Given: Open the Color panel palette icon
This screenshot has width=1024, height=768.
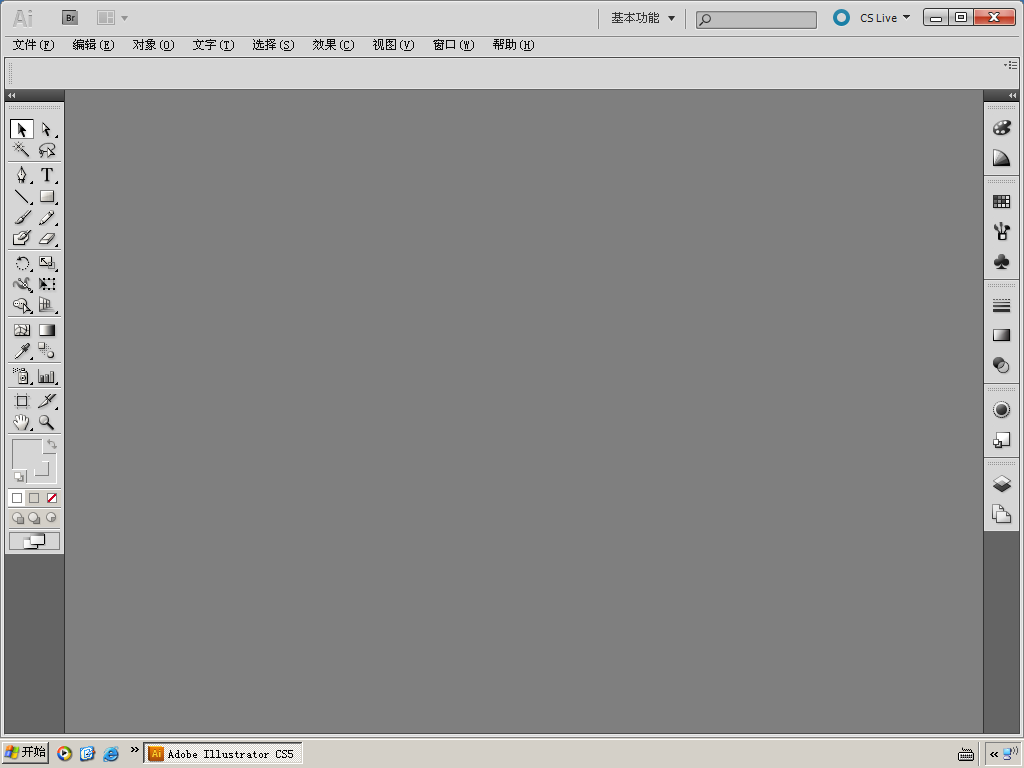Looking at the screenshot, I should (1001, 128).
